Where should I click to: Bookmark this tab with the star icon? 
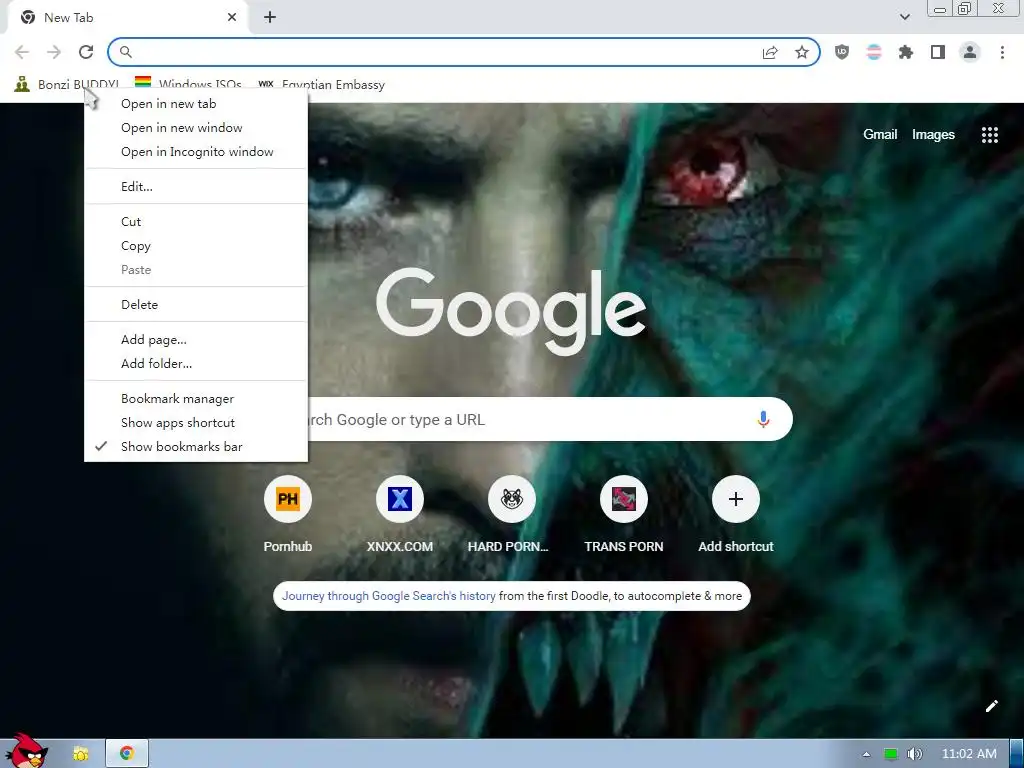(x=802, y=52)
